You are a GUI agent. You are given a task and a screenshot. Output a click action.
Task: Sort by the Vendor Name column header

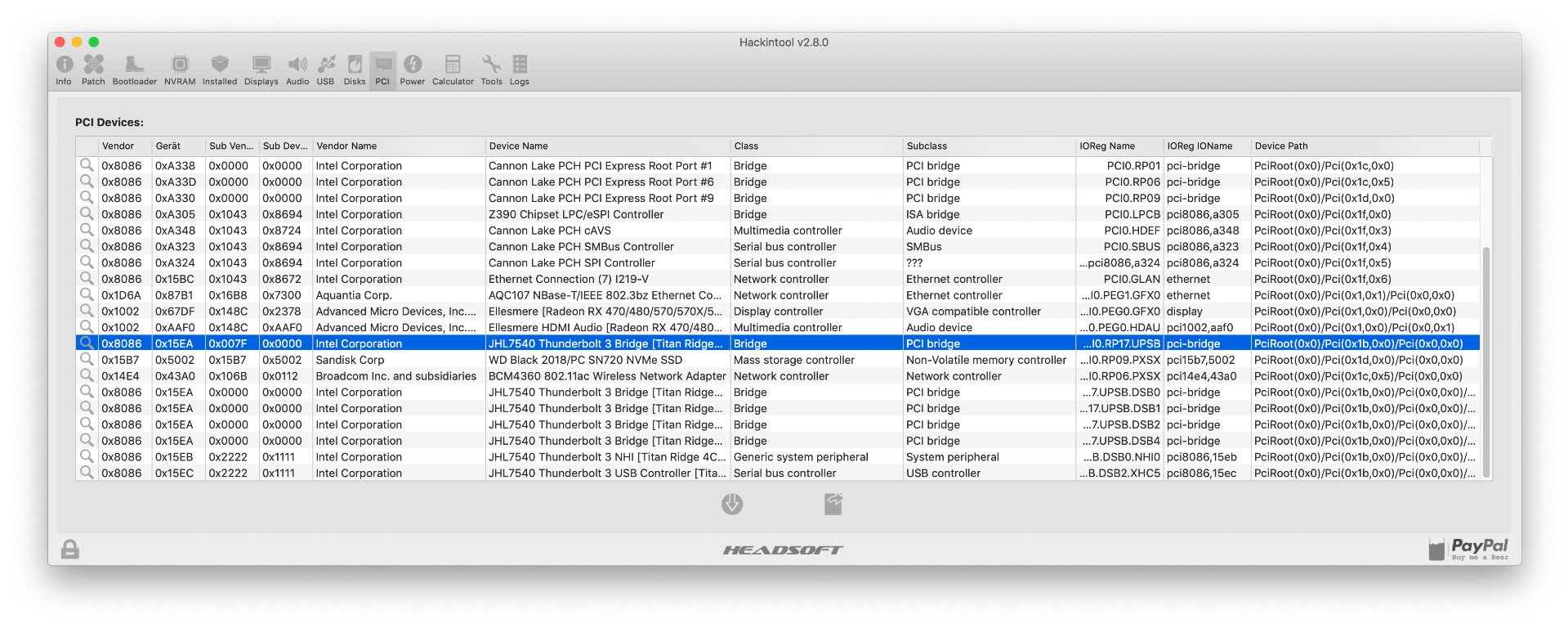pyautogui.click(x=400, y=146)
